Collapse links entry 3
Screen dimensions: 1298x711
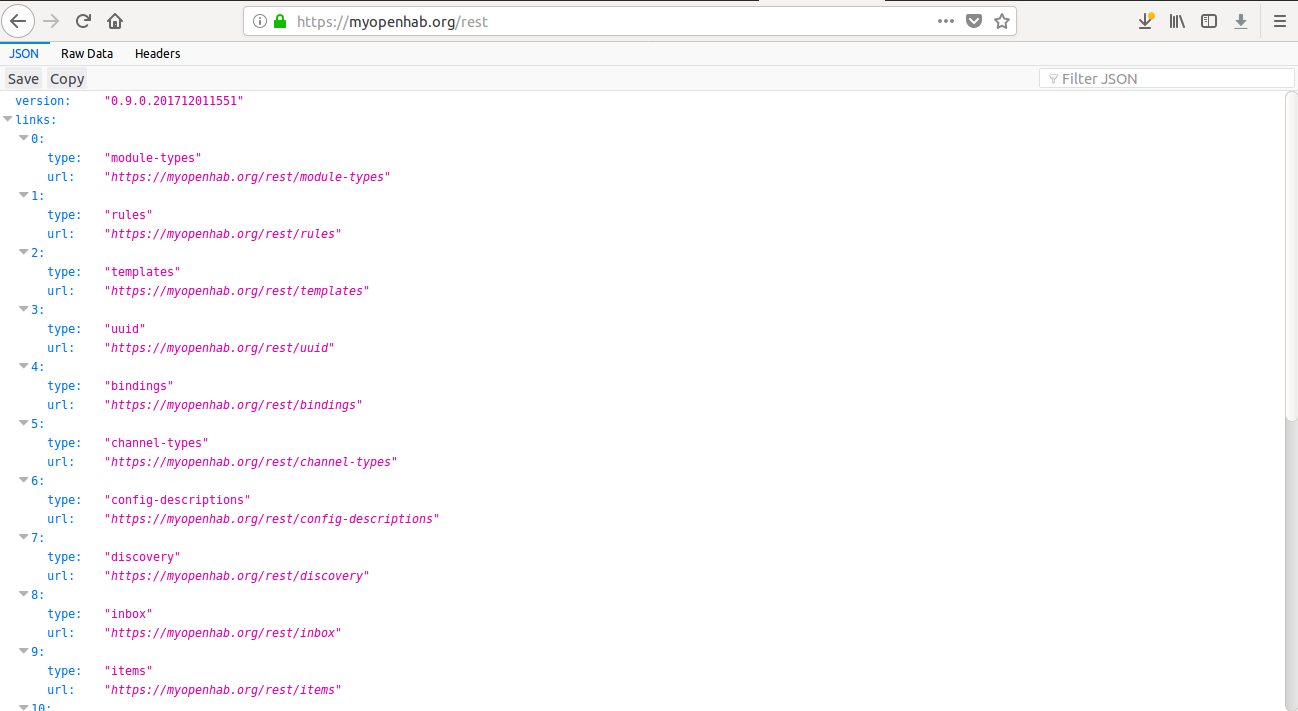(24, 310)
